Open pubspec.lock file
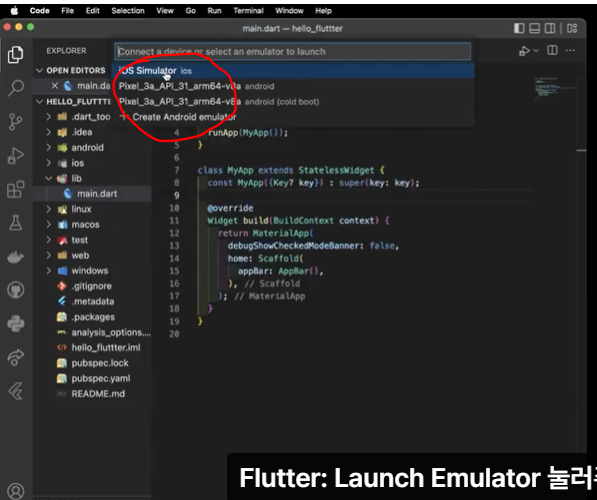The width and height of the screenshot is (597, 500). (x=100, y=363)
